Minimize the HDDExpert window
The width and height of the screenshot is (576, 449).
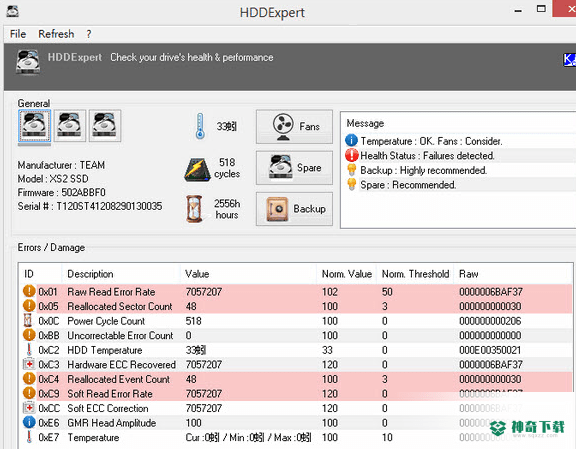(x=518, y=10)
